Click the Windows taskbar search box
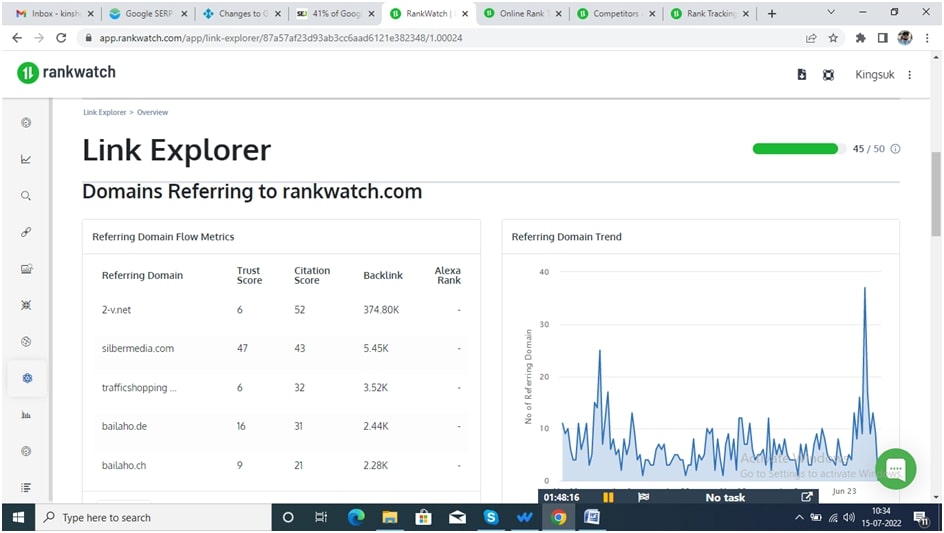This screenshot has width=944, height=533. pos(154,517)
